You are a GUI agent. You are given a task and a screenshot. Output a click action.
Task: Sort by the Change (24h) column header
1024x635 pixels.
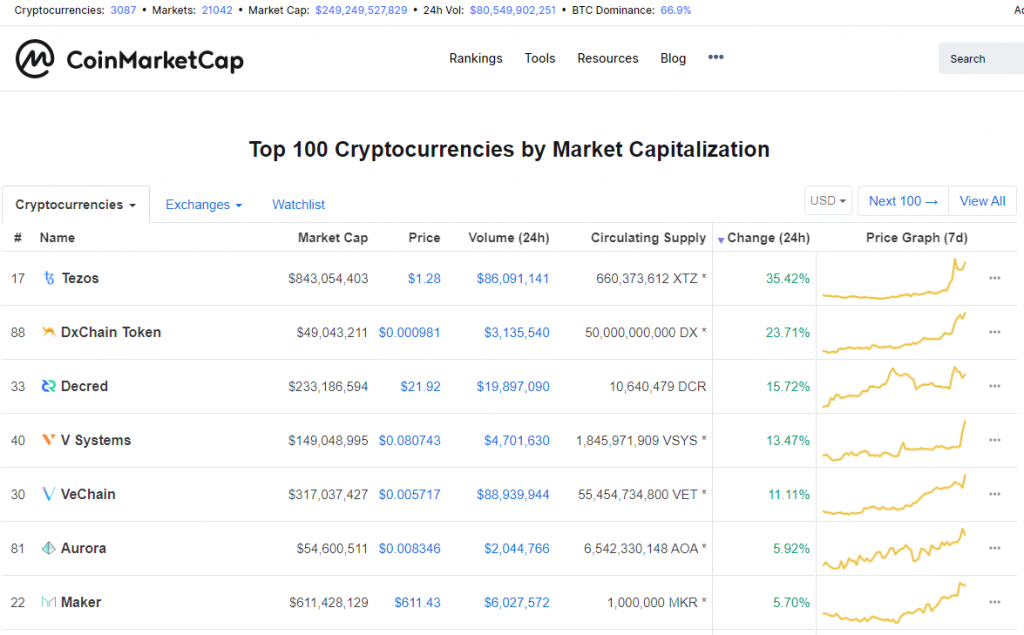pos(763,238)
